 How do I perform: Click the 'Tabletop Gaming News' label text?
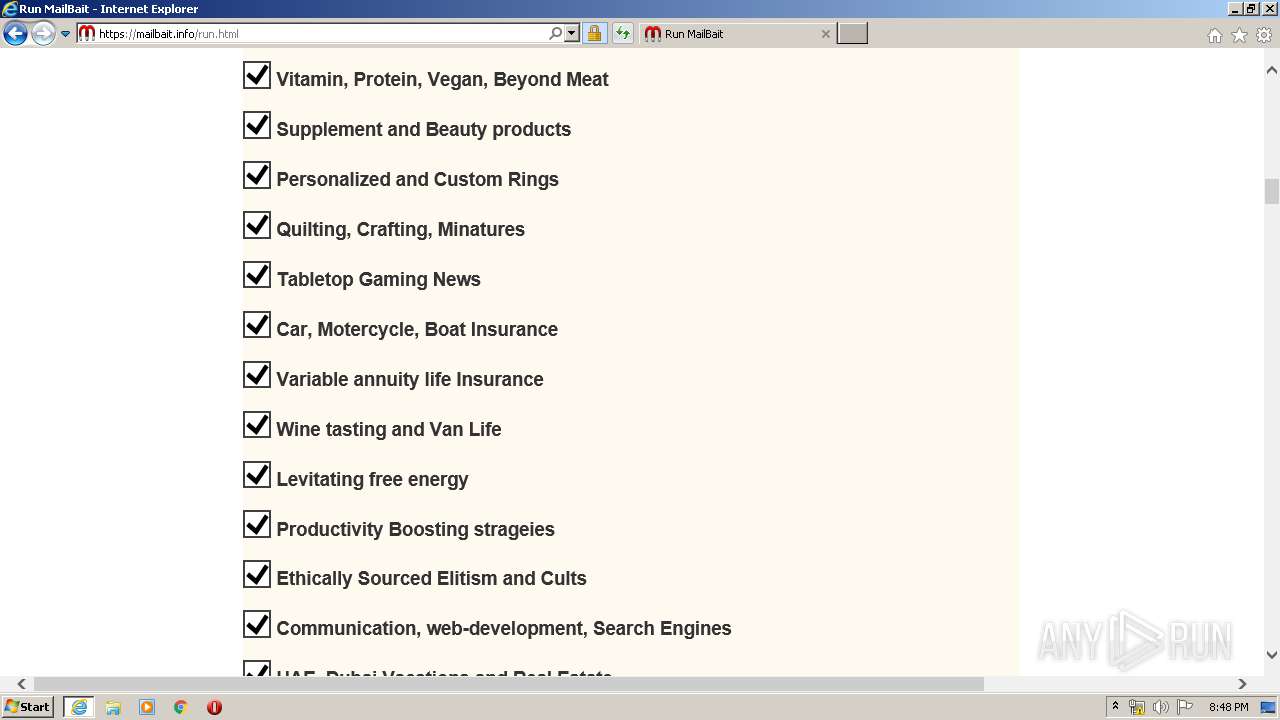point(379,280)
